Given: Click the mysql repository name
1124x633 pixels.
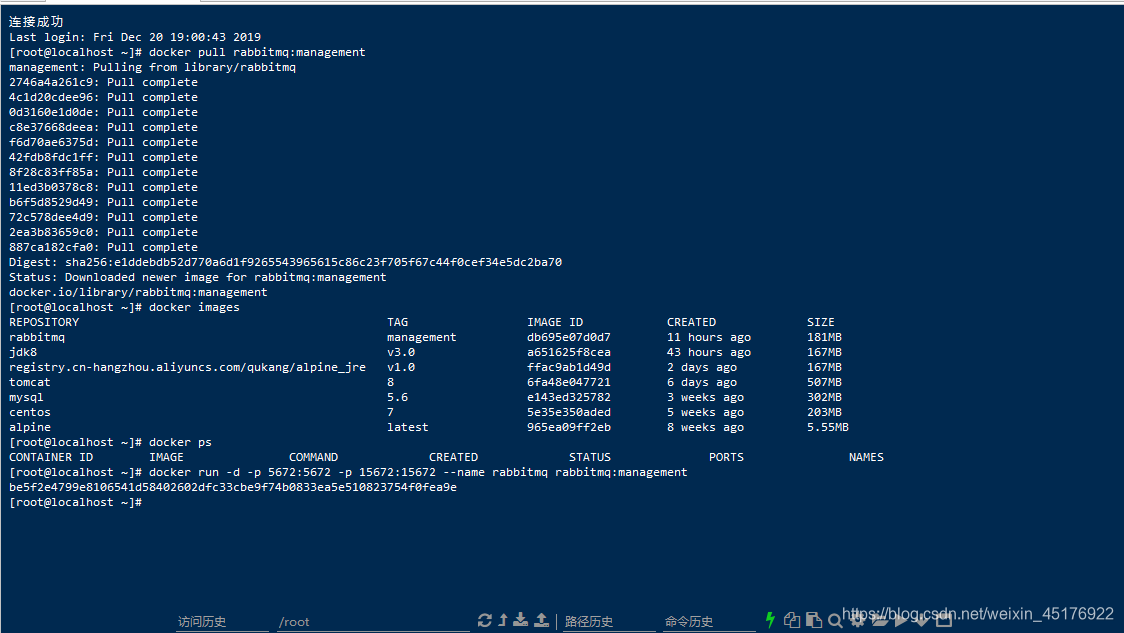Looking at the screenshot, I should tap(27, 398).
